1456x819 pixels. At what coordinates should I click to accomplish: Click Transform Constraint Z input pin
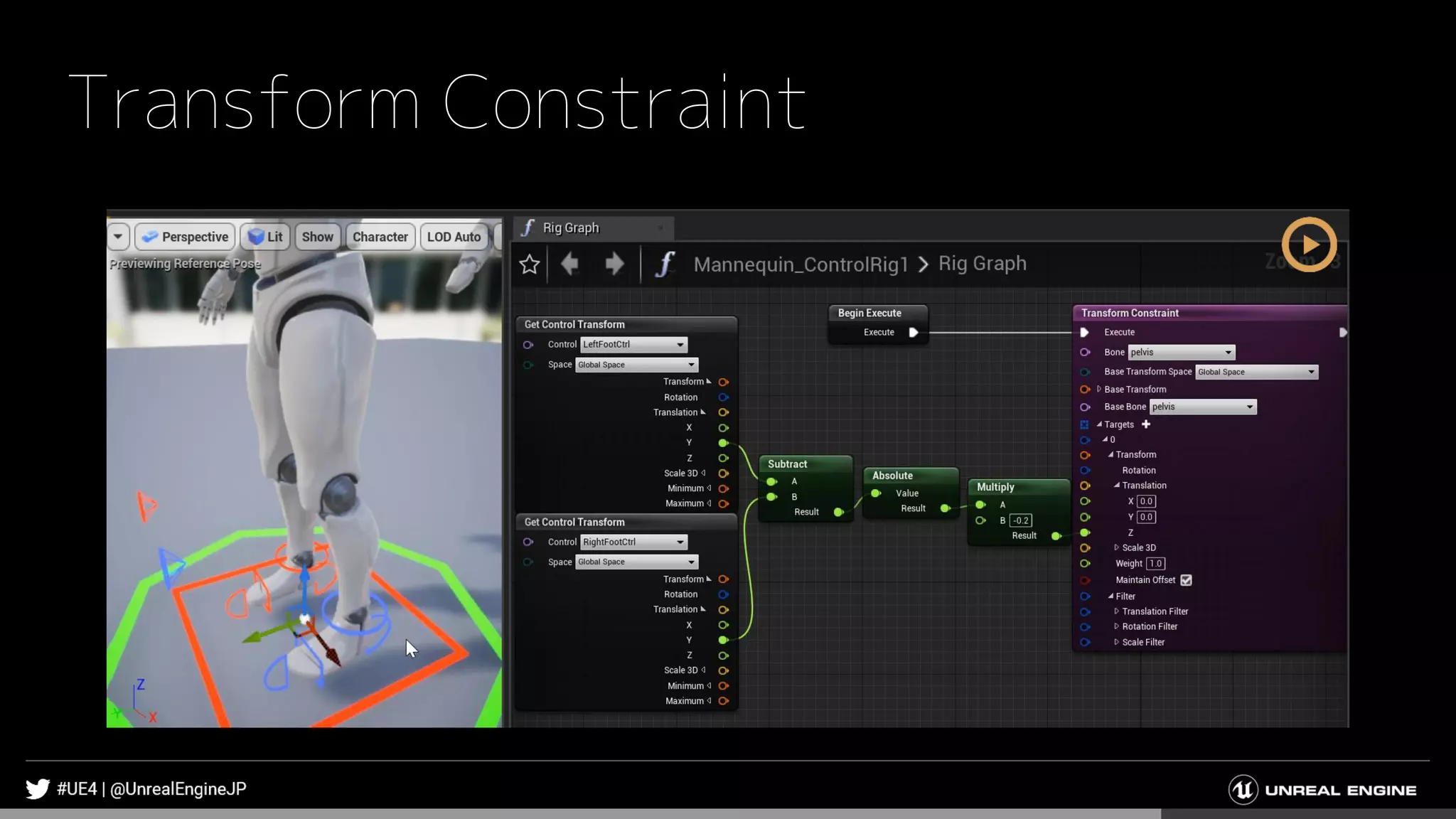click(x=1085, y=532)
